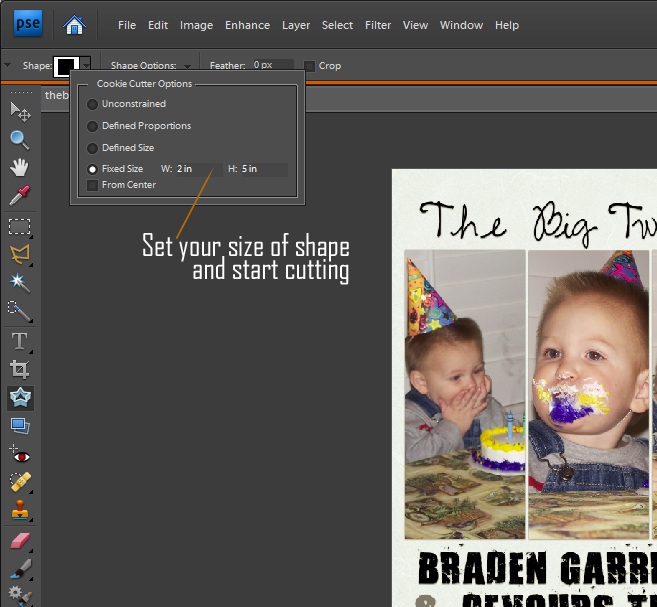Click the Home screen icon
The height and width of the screenshot is (607, 657).
[x=74, y=24]
